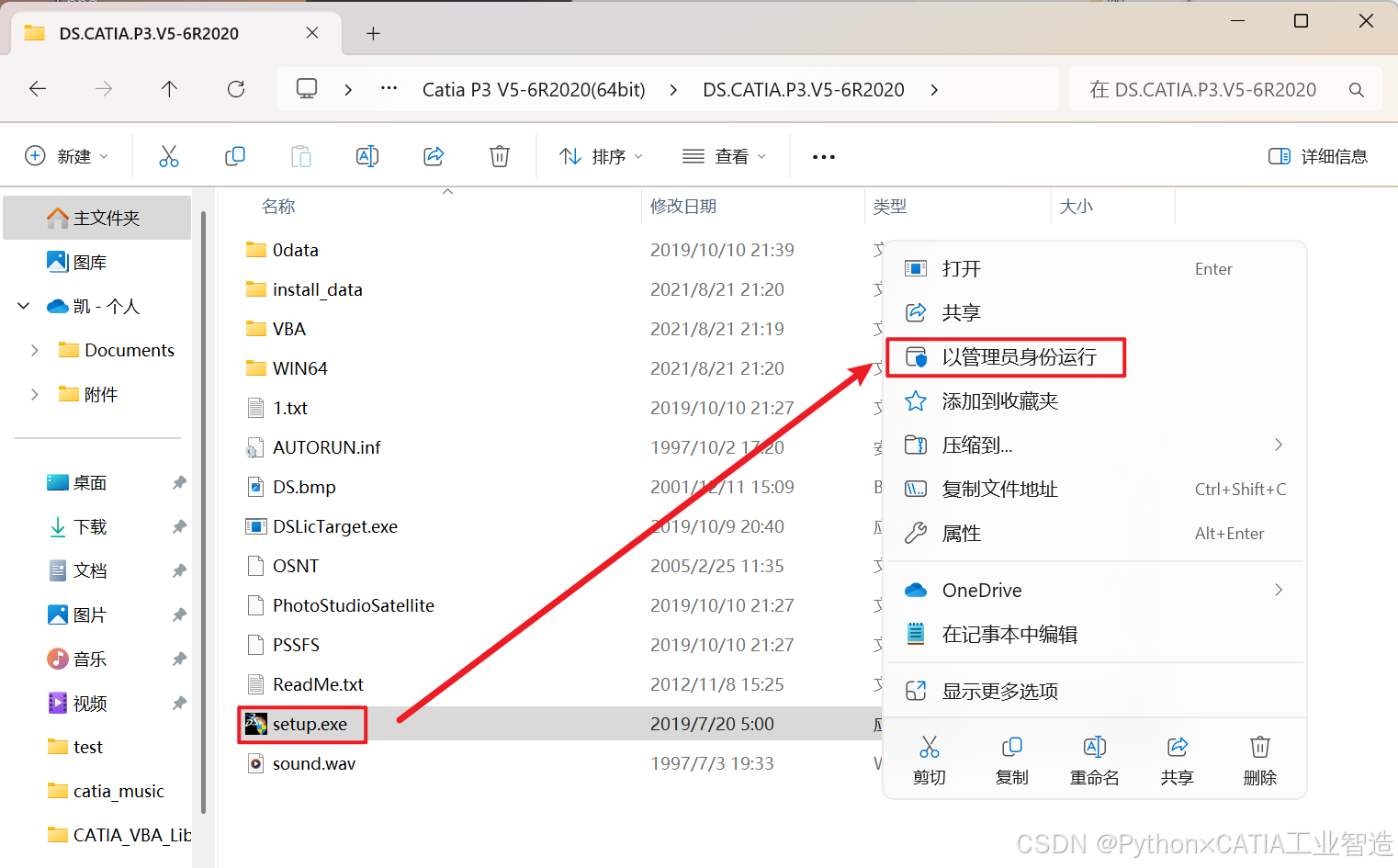Select the AUTORUN.inf file
Screen dimensions: 1398x868
(326, 447)
